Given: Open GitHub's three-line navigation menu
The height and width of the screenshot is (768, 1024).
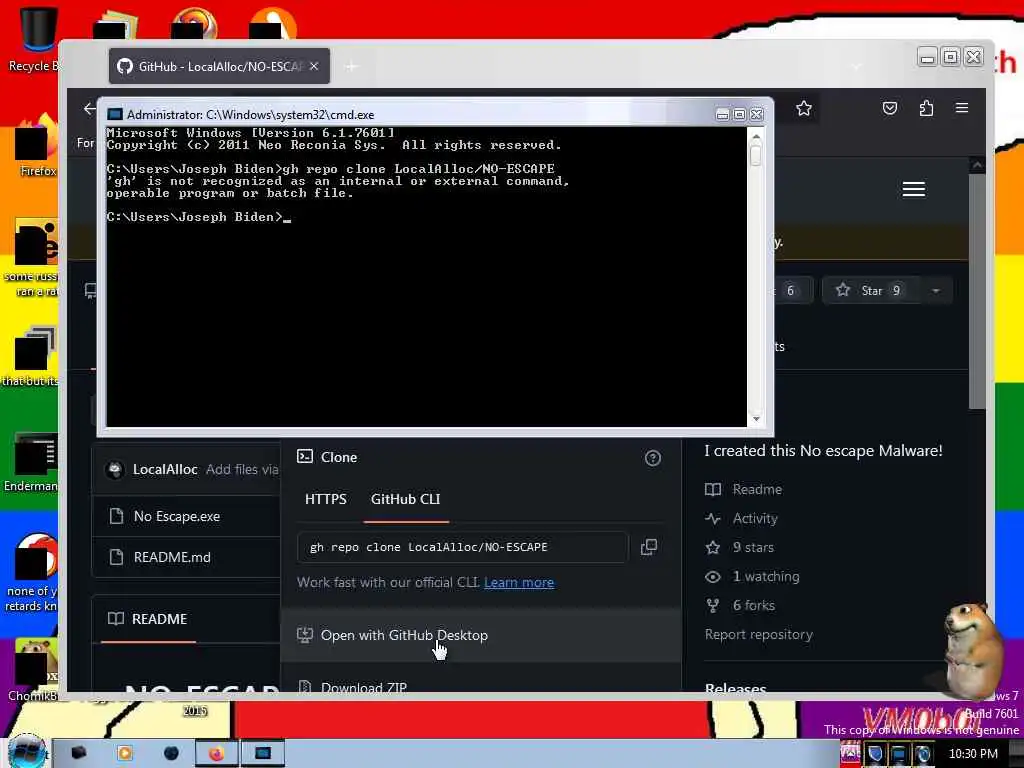Looking at the screenshot, I should coord(914,189).
